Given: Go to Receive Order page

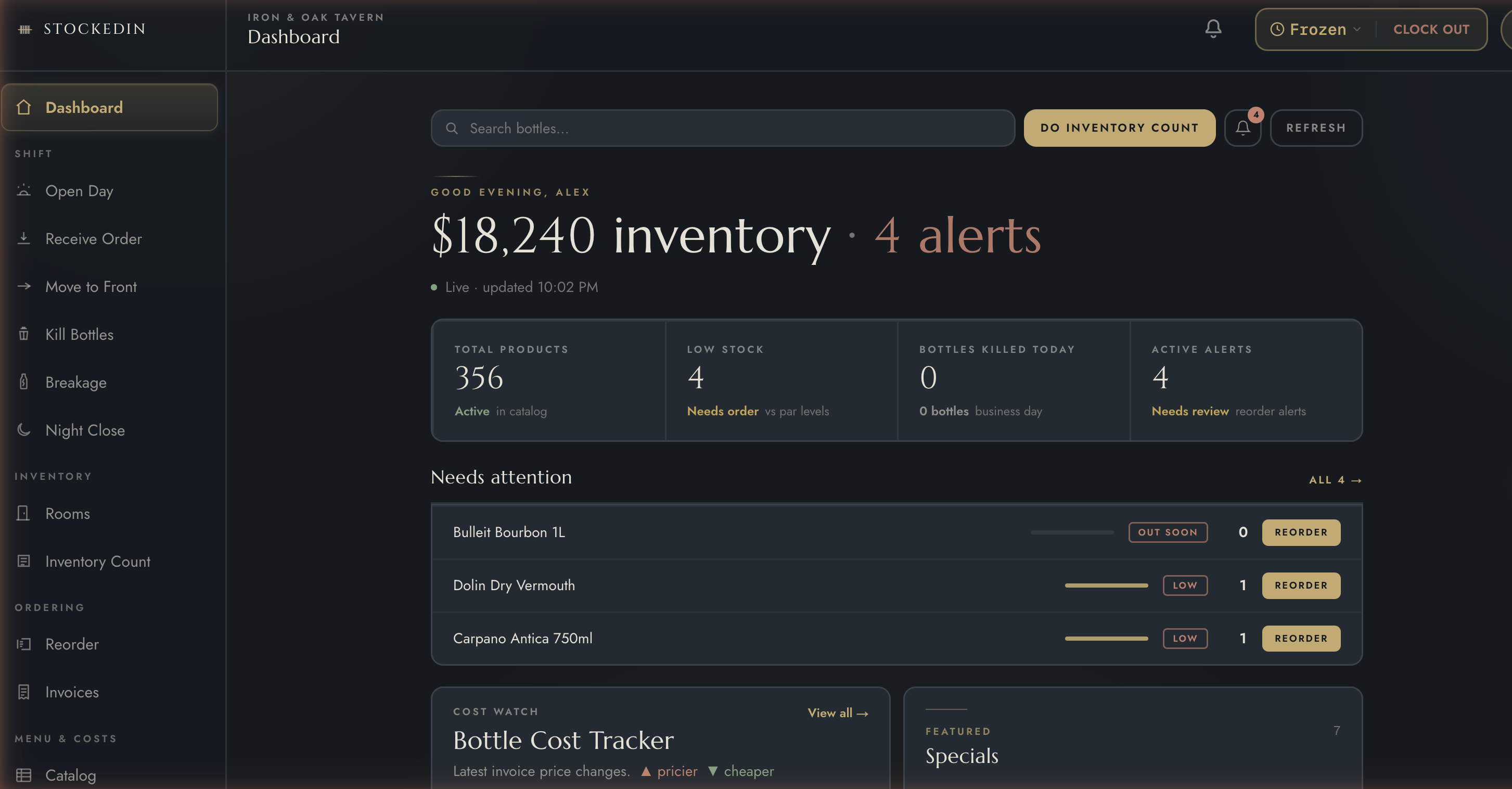Looking at the screenshot, I should click(110, 238).
